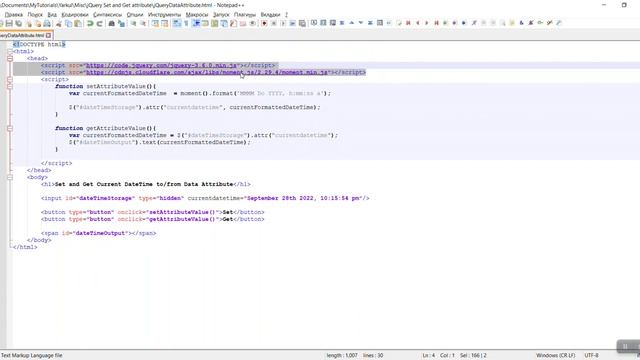The image size is (640, 360).
Task: Follow the cdnjs.cloudflare.com moment.js link
Action: coord(207,72)
